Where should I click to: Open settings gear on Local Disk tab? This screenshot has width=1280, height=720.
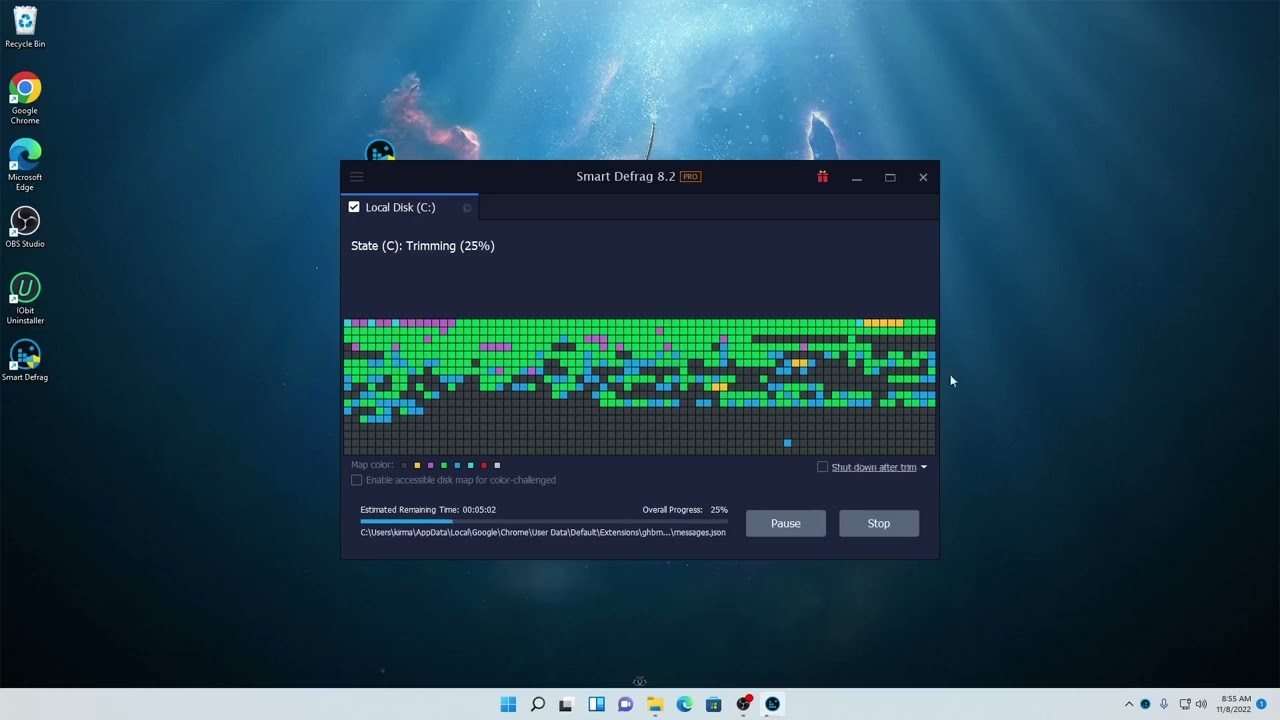[467, 208]
